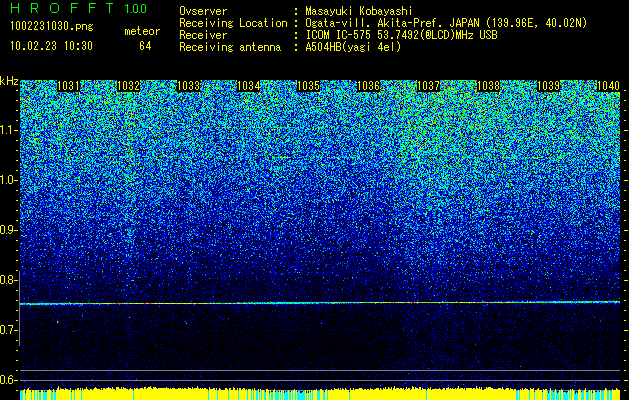Viewport: 629px width, 400px height.
Task: Click the Ovserver field label
Action: 203,11
